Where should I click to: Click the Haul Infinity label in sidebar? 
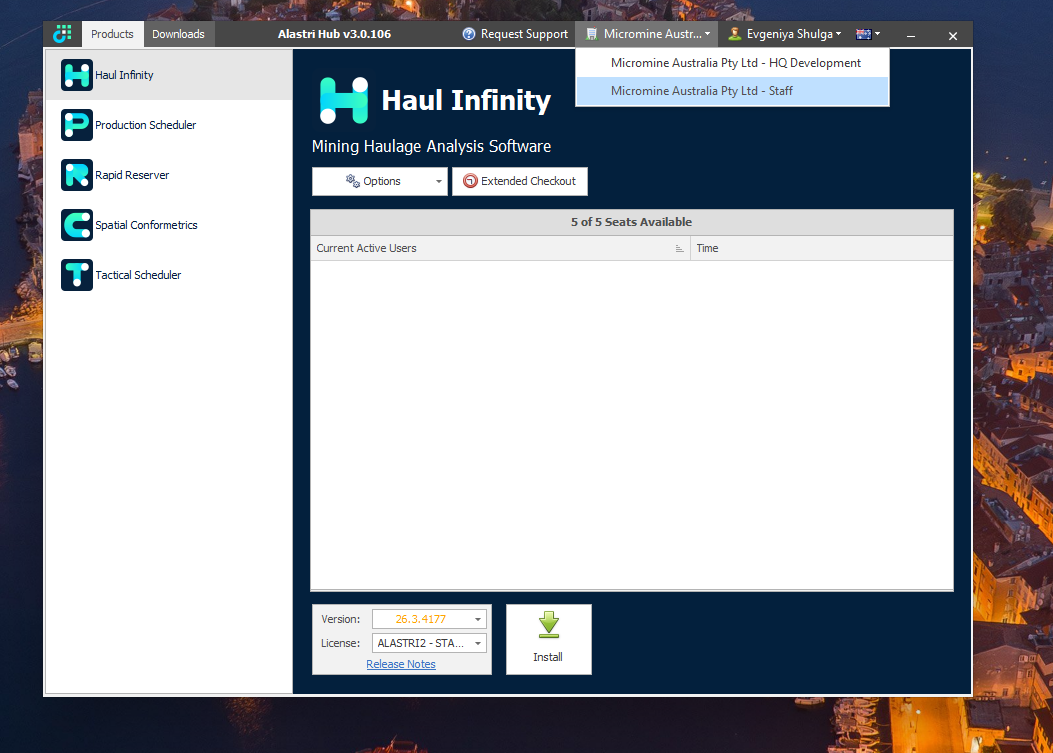tap(124, 75)
